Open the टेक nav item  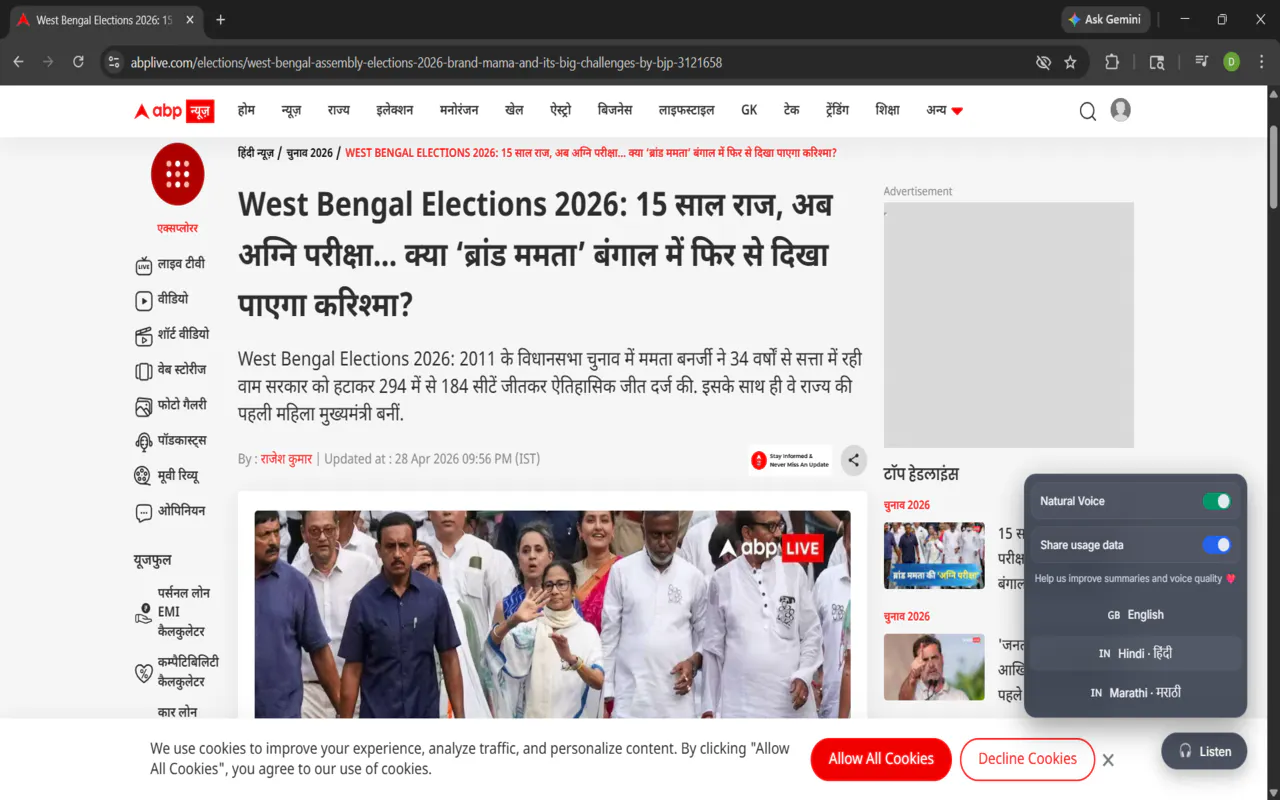[x=791, y=110]
